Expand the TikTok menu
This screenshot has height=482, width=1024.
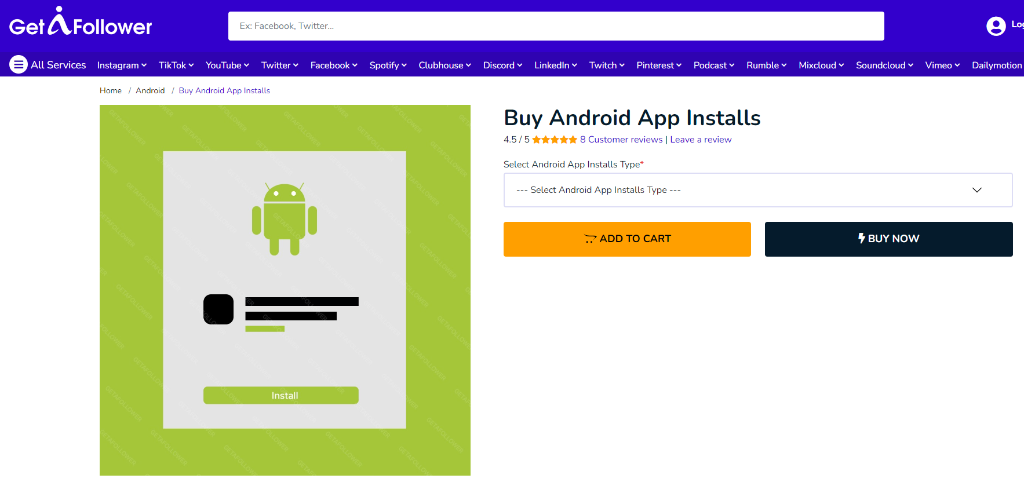pyautogui.click(x=176, y=65)
